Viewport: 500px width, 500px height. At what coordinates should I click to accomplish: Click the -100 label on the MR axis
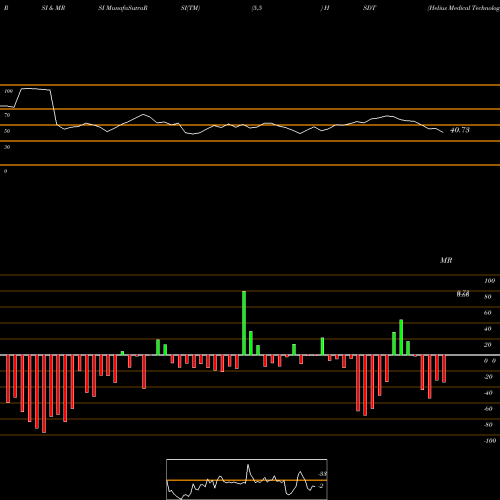pyautogui.click(x=490, y=441)
